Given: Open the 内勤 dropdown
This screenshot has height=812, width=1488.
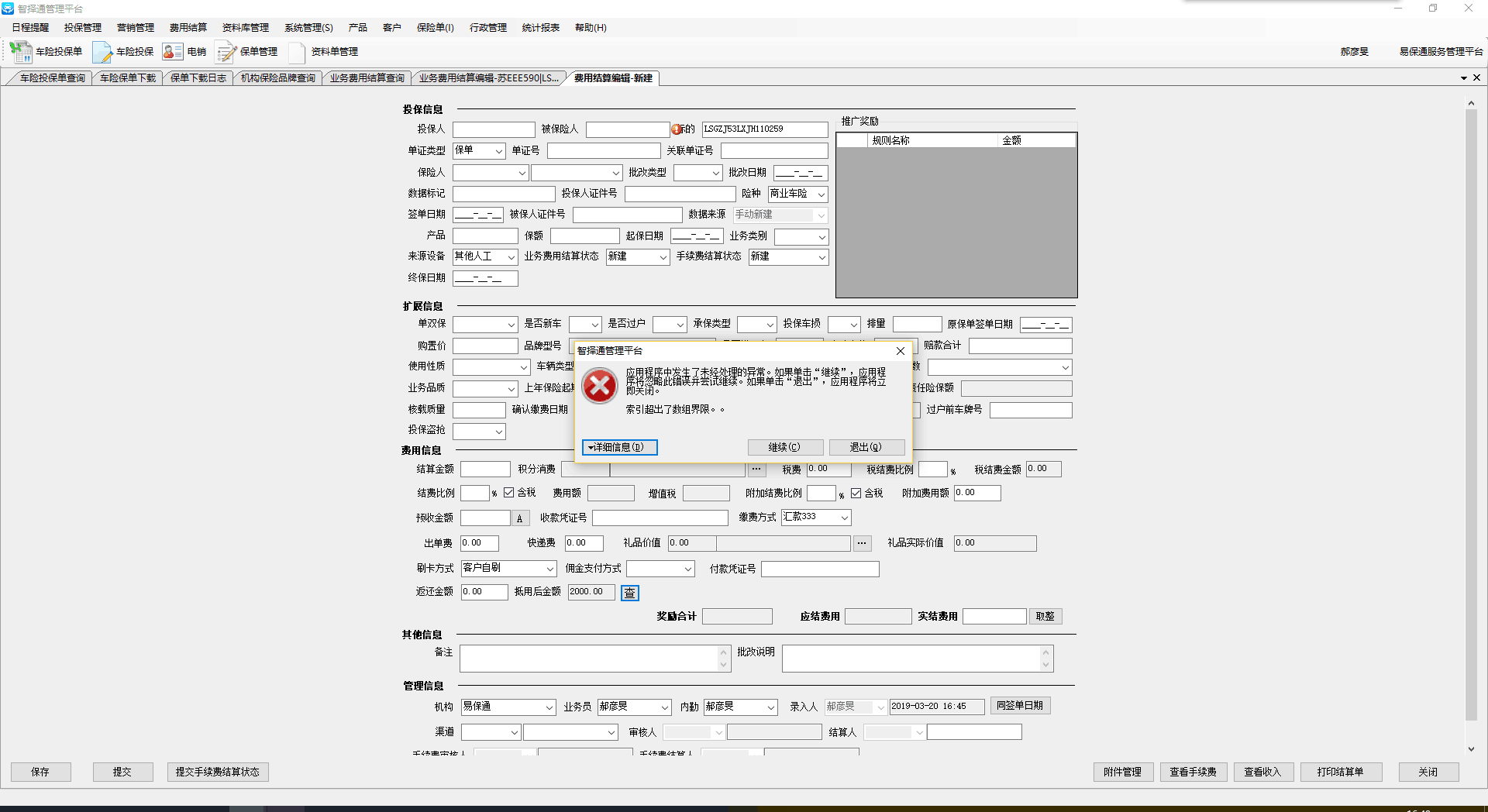Looking at the screenshot, I should pyautogui.click(x=770, y=707).
